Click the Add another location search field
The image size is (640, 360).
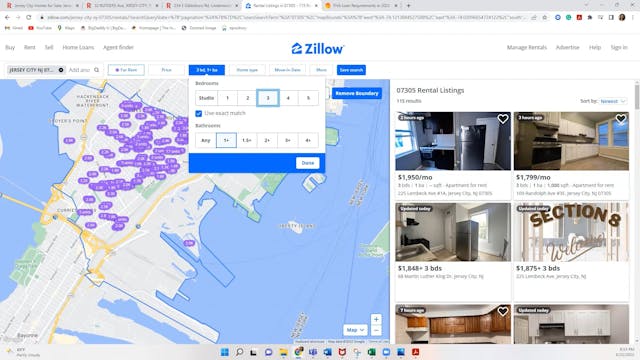pyautogui.click(x=79, y=70)
